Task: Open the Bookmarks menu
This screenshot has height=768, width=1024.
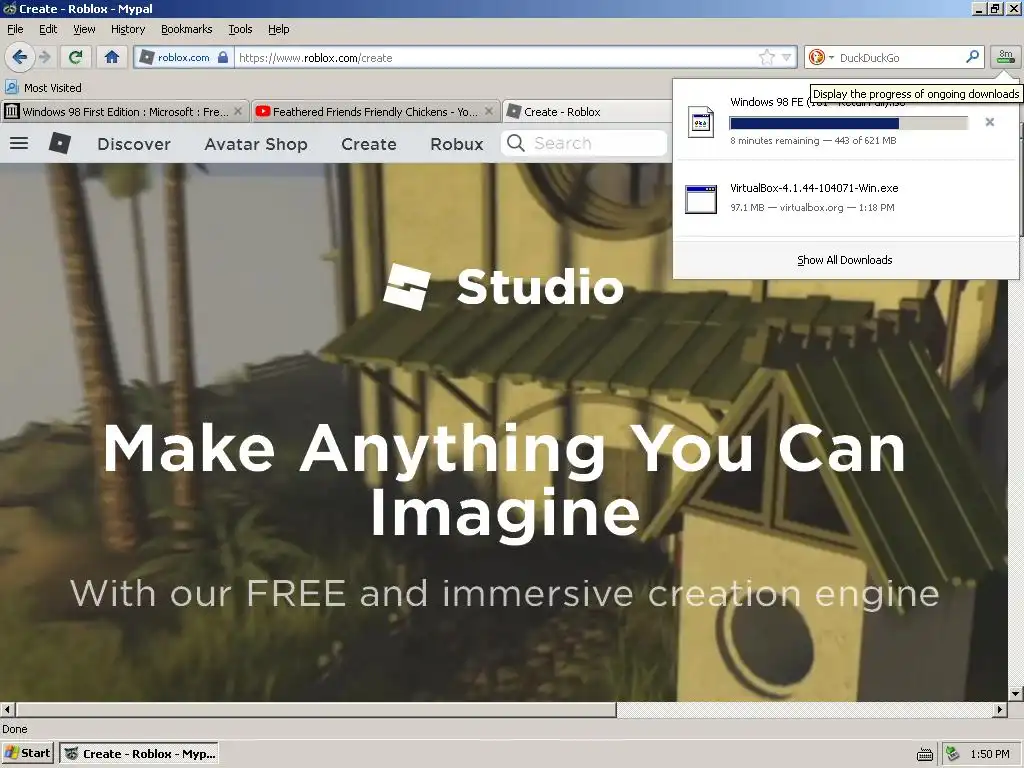Action: (x=186, y=29)
